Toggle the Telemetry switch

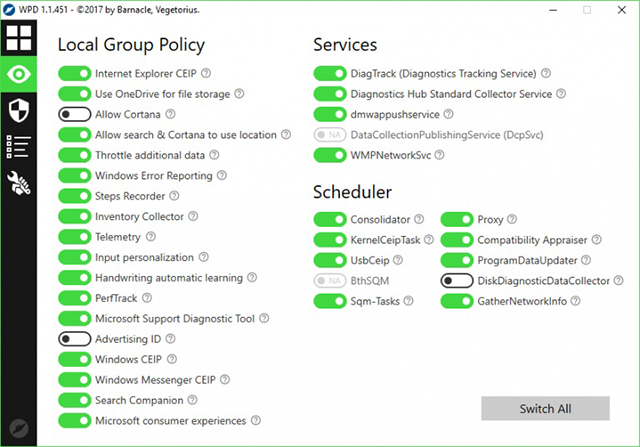coord(75,237)
